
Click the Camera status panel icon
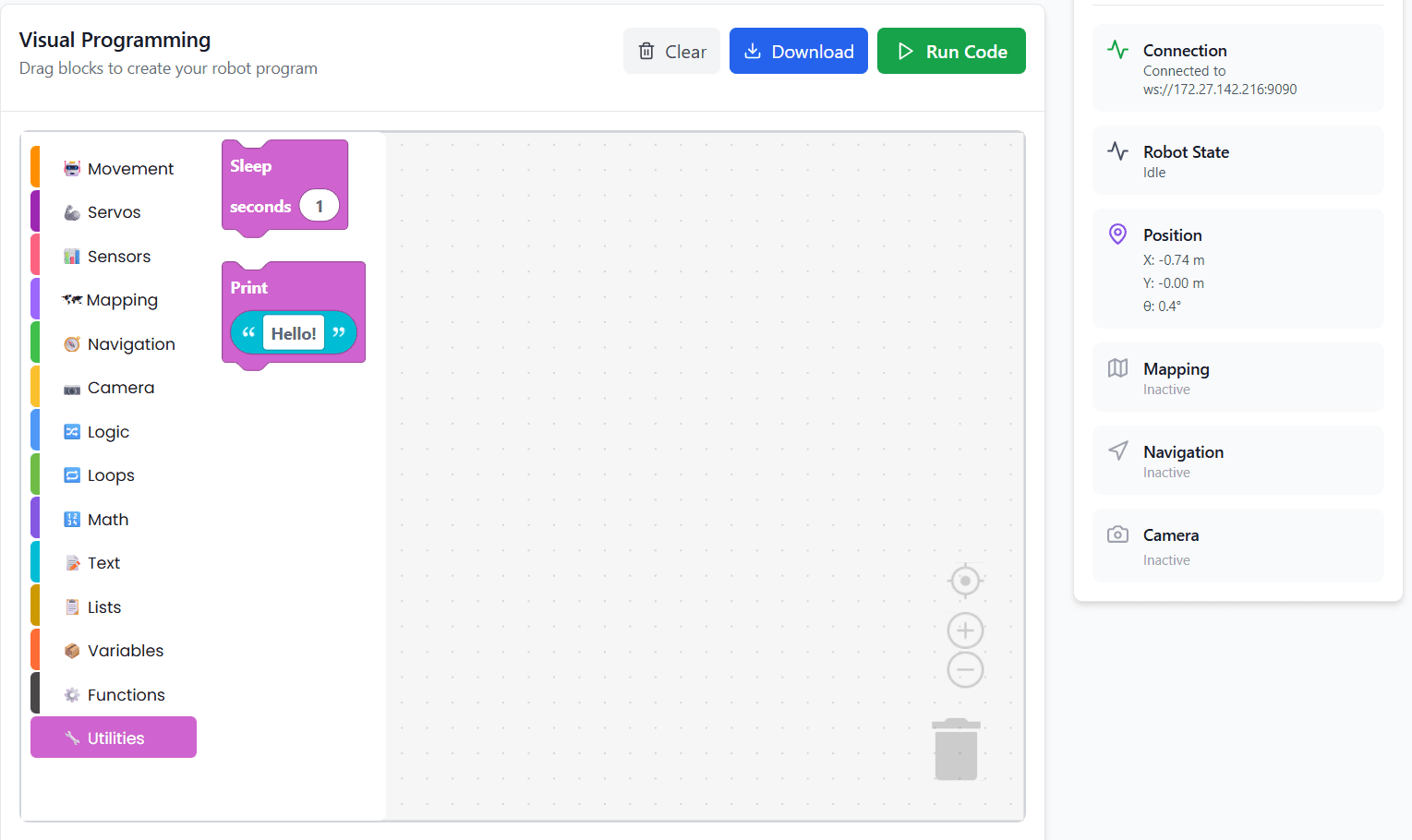pos(1117,534)
